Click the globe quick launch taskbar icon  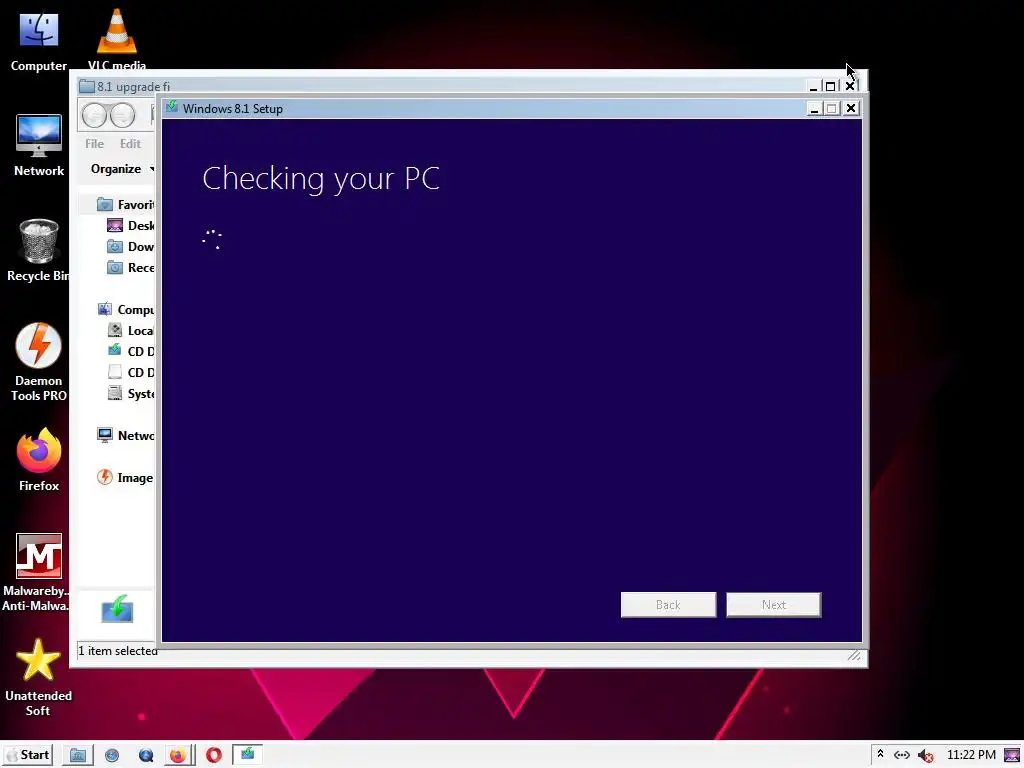click(x=112, y=756)
